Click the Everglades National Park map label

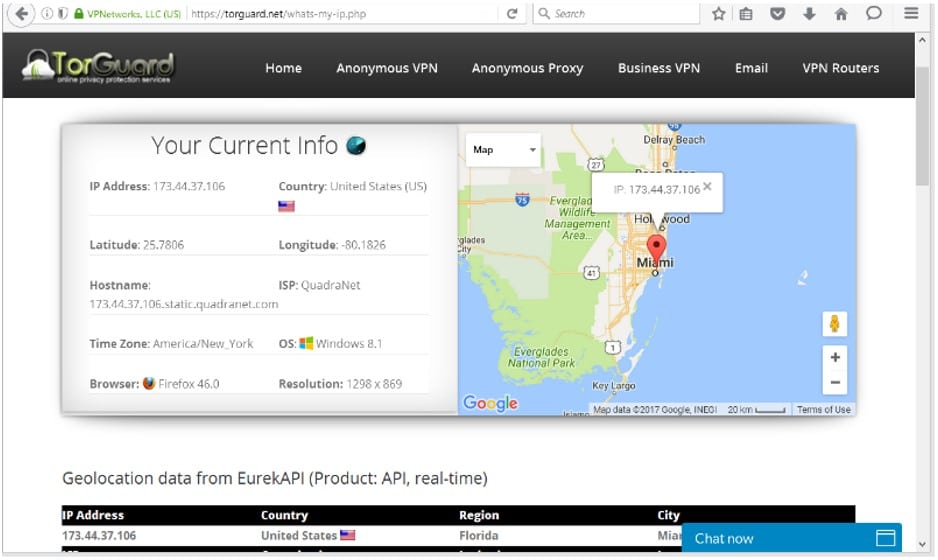541,357
